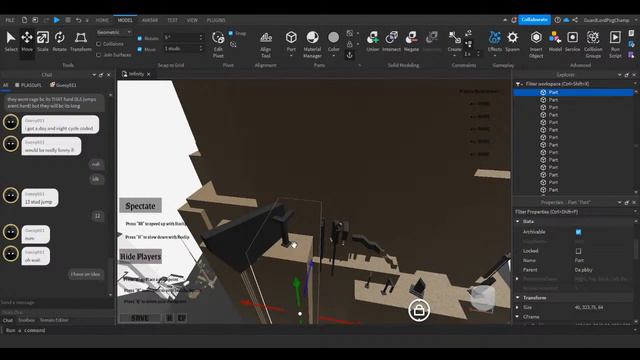This screenshot has height=360, width=640.
Task: Select the Transform tool
Action: click(x=80, y=41)
